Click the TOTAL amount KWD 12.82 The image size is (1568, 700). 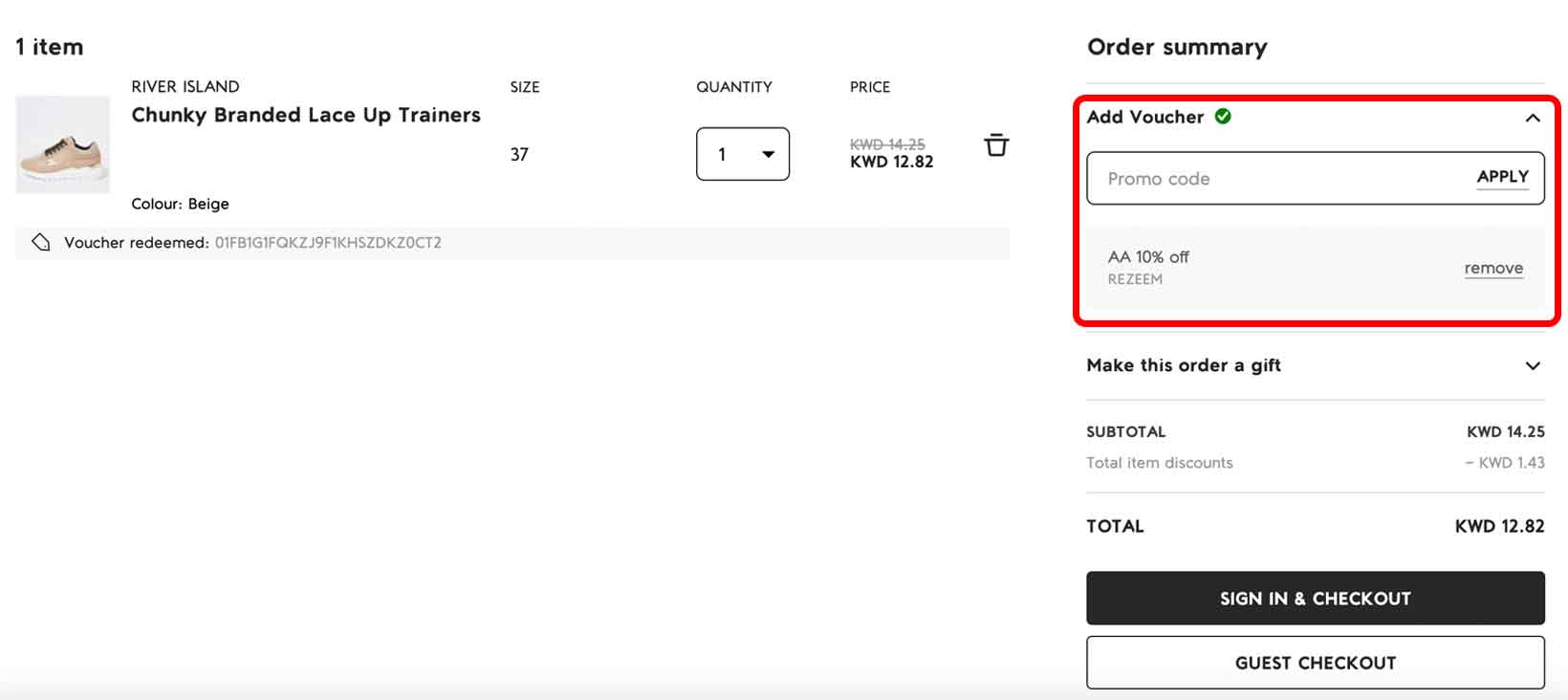pos(1499,525)
